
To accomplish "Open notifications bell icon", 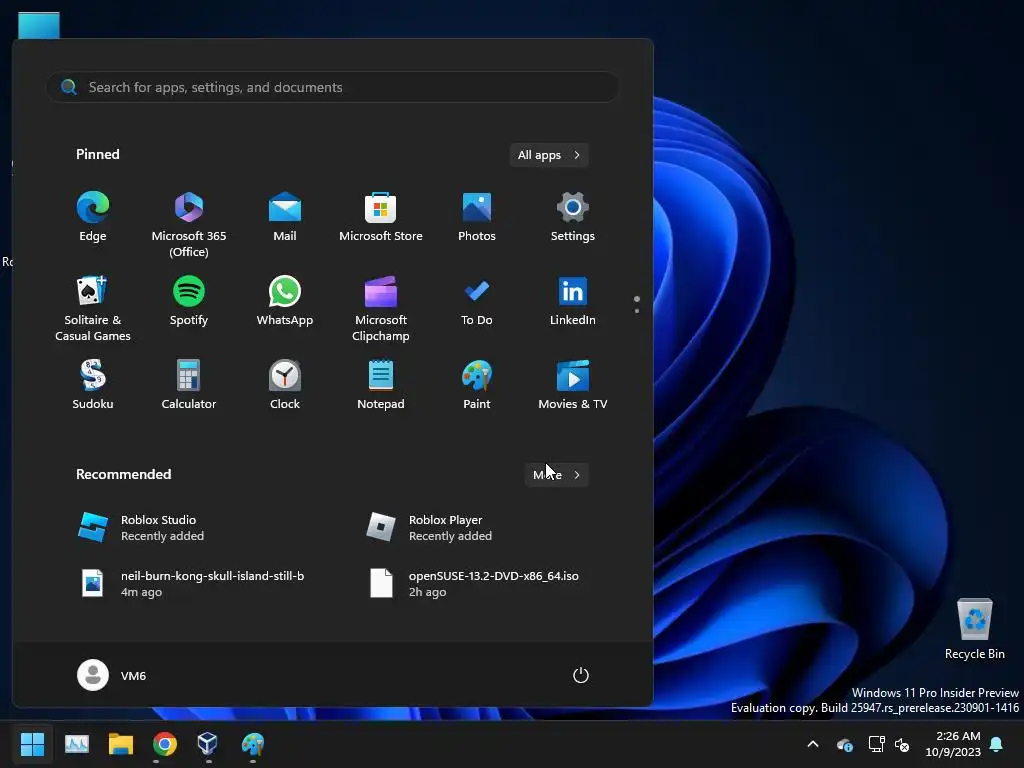I will tap(997, 744).
